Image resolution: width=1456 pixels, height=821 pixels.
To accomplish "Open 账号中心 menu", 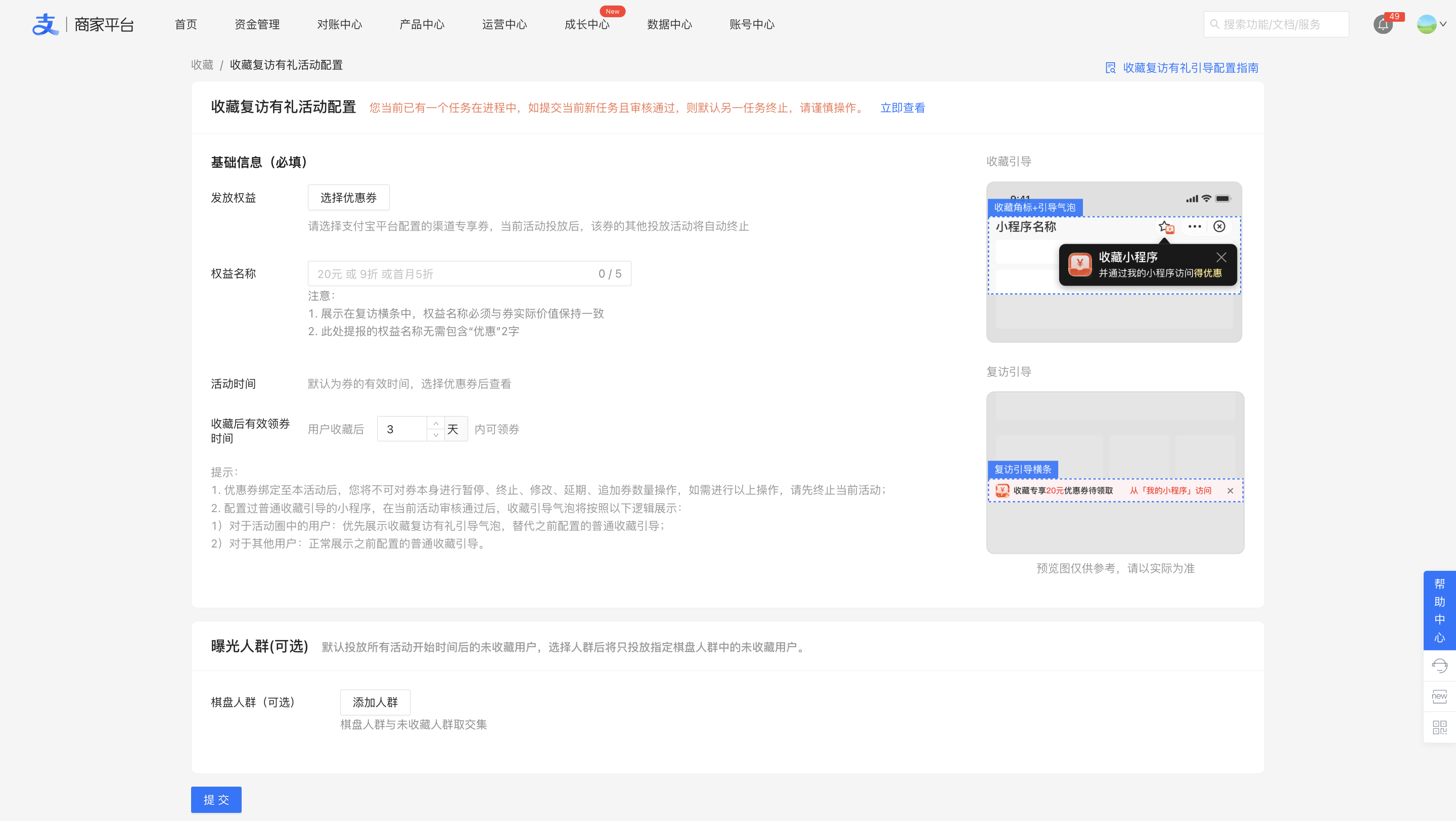I will coord(752,24).
